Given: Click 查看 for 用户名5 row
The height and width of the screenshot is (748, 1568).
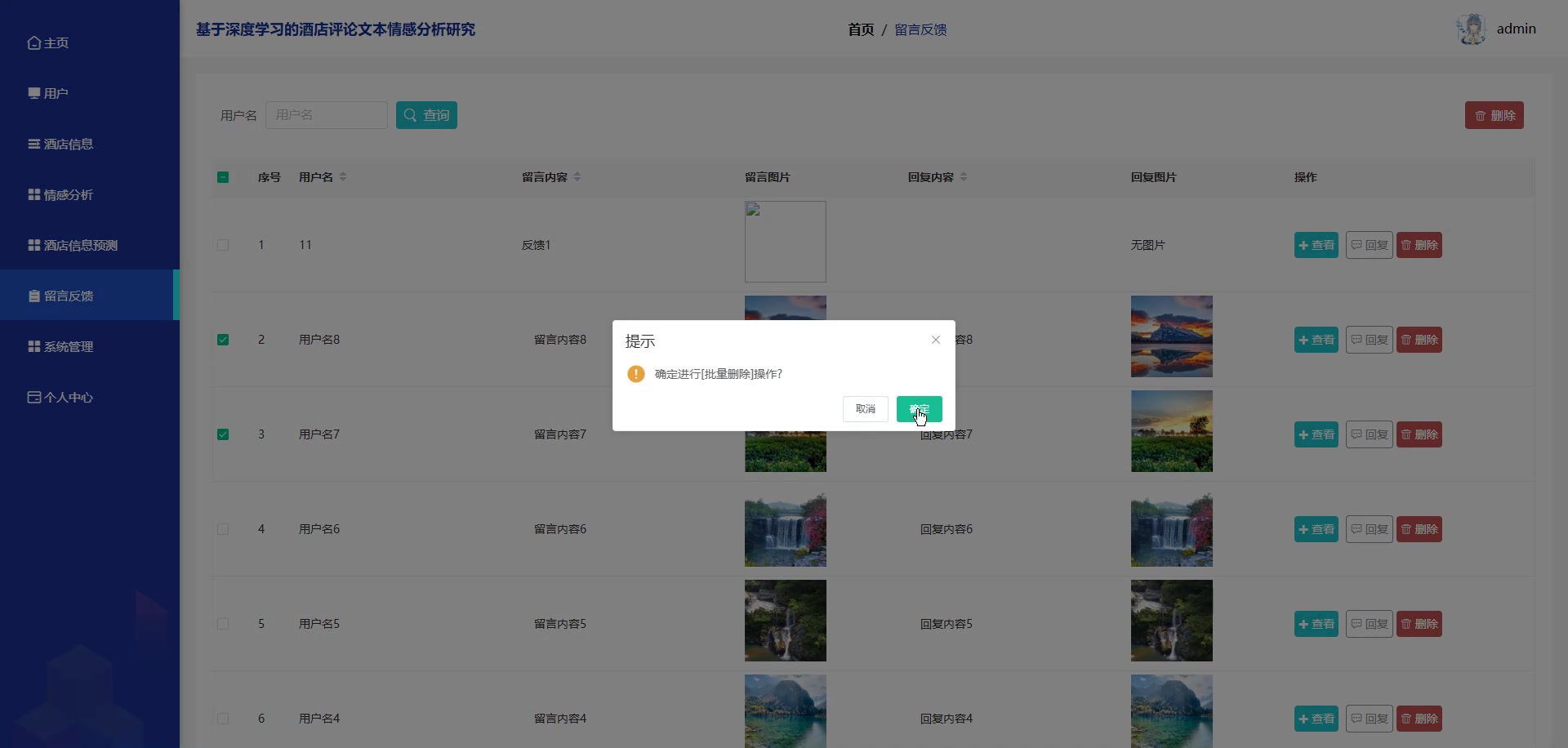Looking at the screenshot, I should pos(1316,624).
